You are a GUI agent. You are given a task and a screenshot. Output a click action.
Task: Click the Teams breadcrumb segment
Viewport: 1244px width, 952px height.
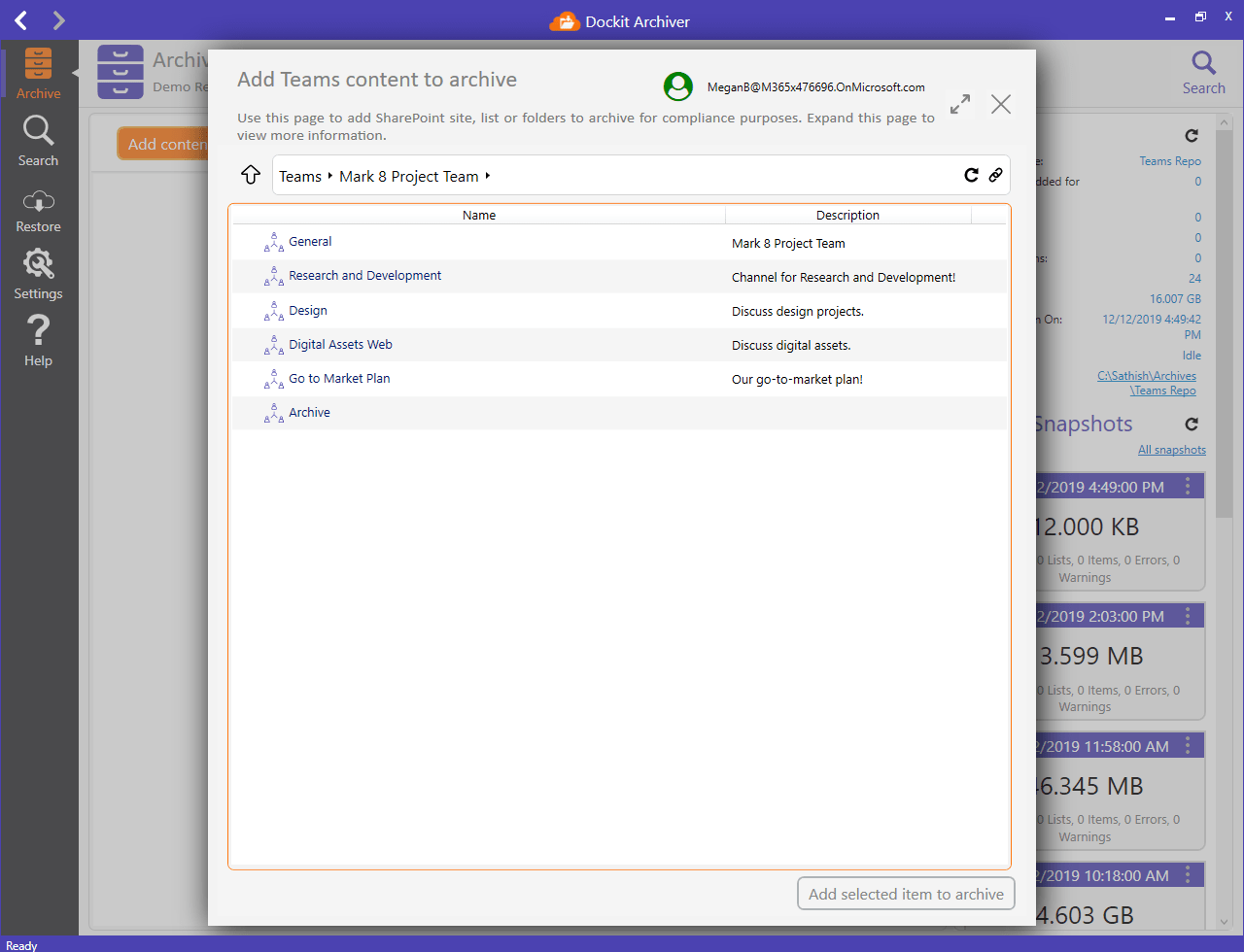[x=300, y=176]
